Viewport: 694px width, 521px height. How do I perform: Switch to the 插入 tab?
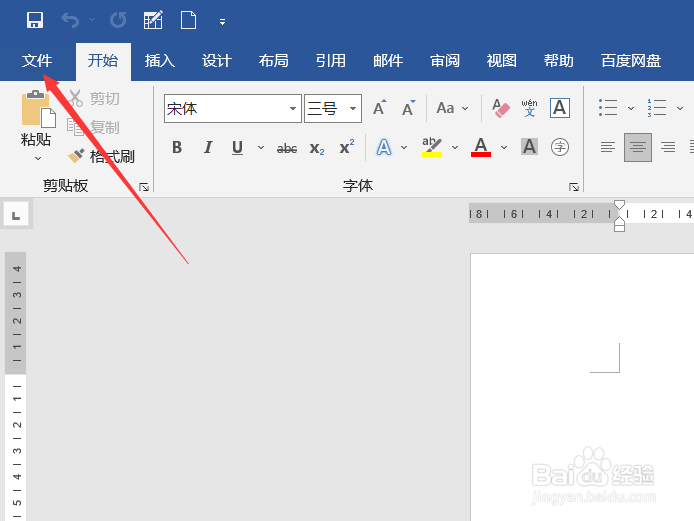(160, 61)
